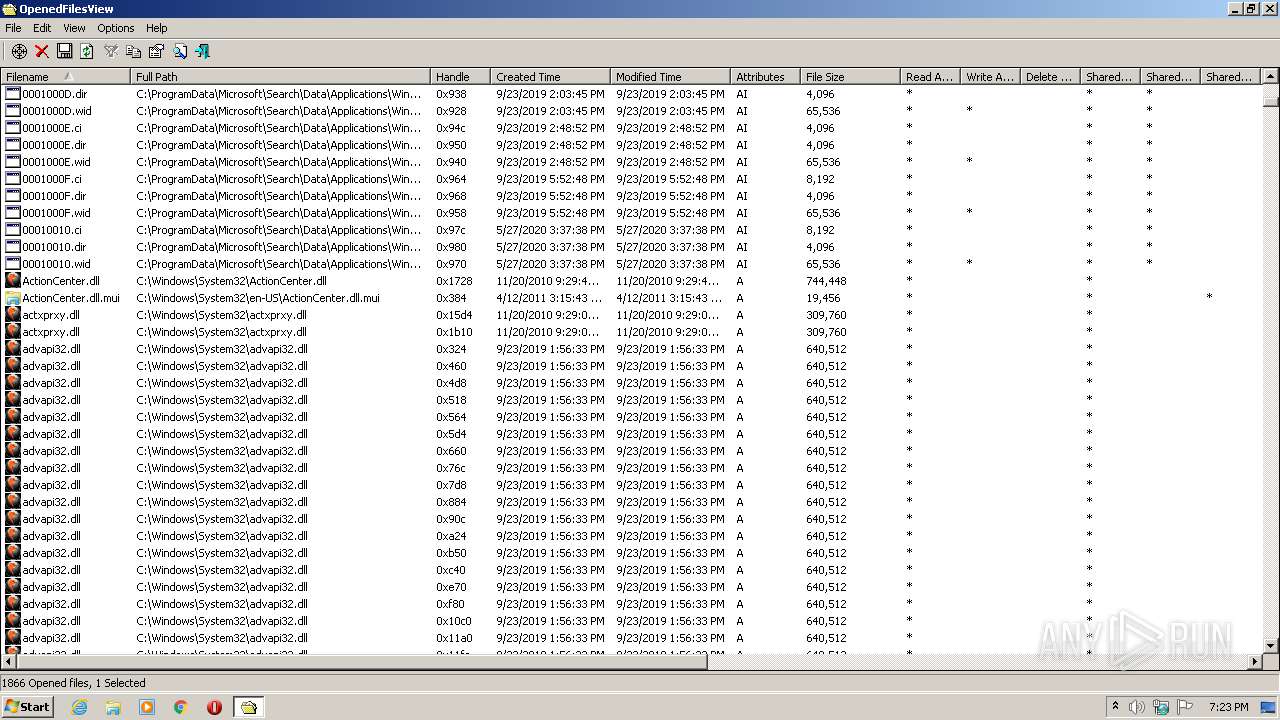1280x720 pixels.
Task: Click the handle value 0x97c
Action: [x=451, y=230]
